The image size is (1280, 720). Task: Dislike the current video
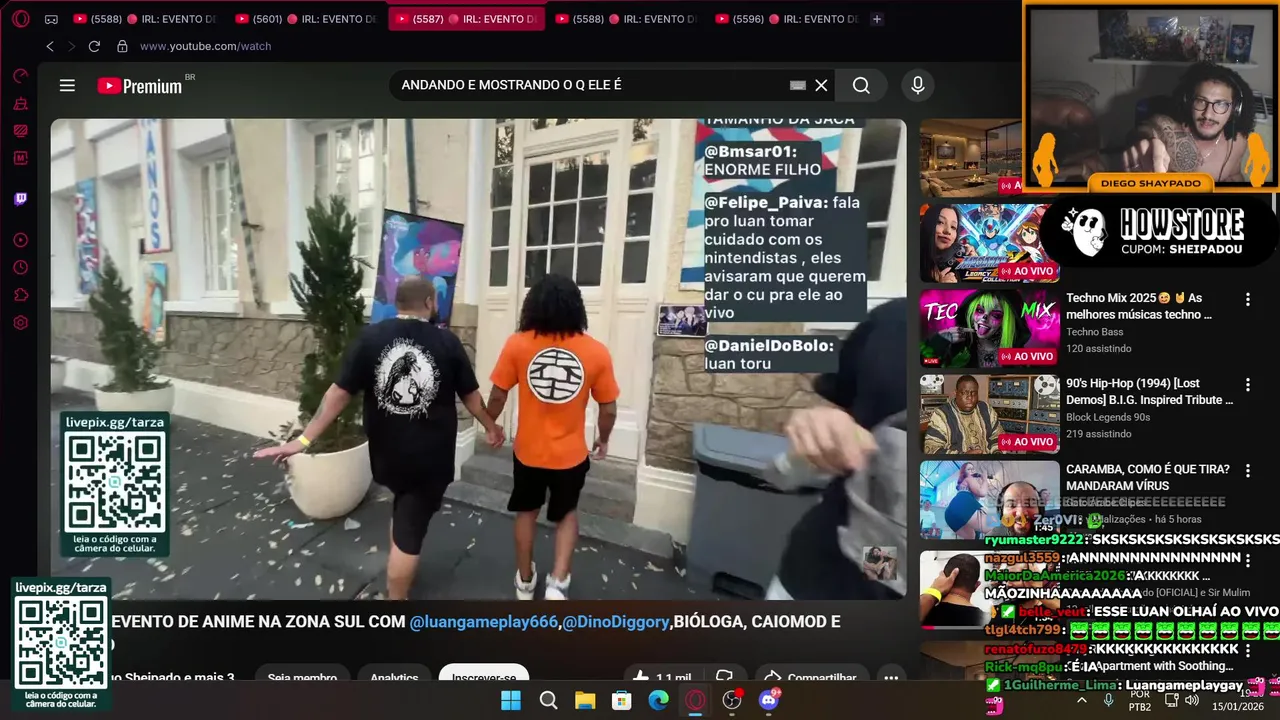point(725,677)
